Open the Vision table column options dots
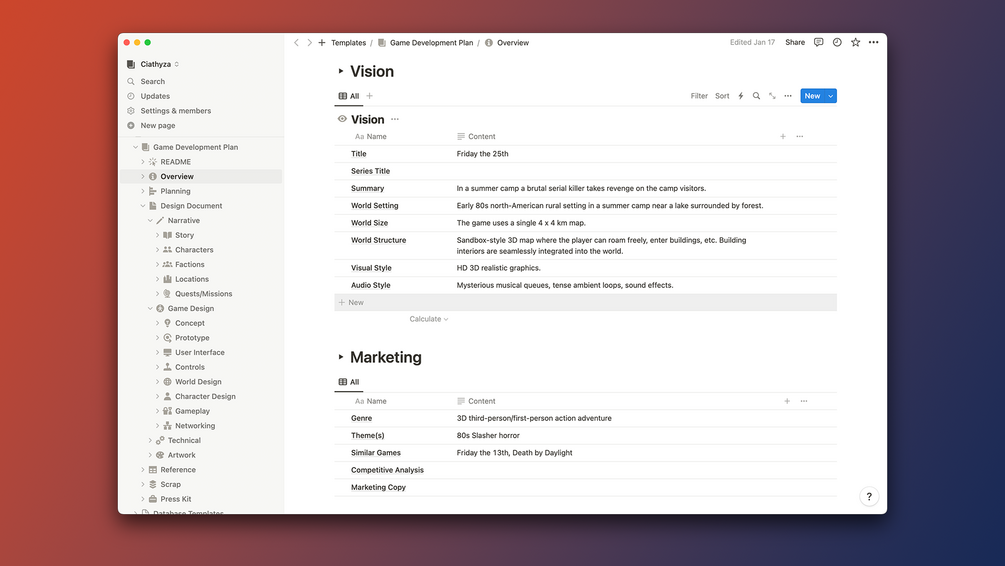1005x566 pixels. click(x=800, y=137)
